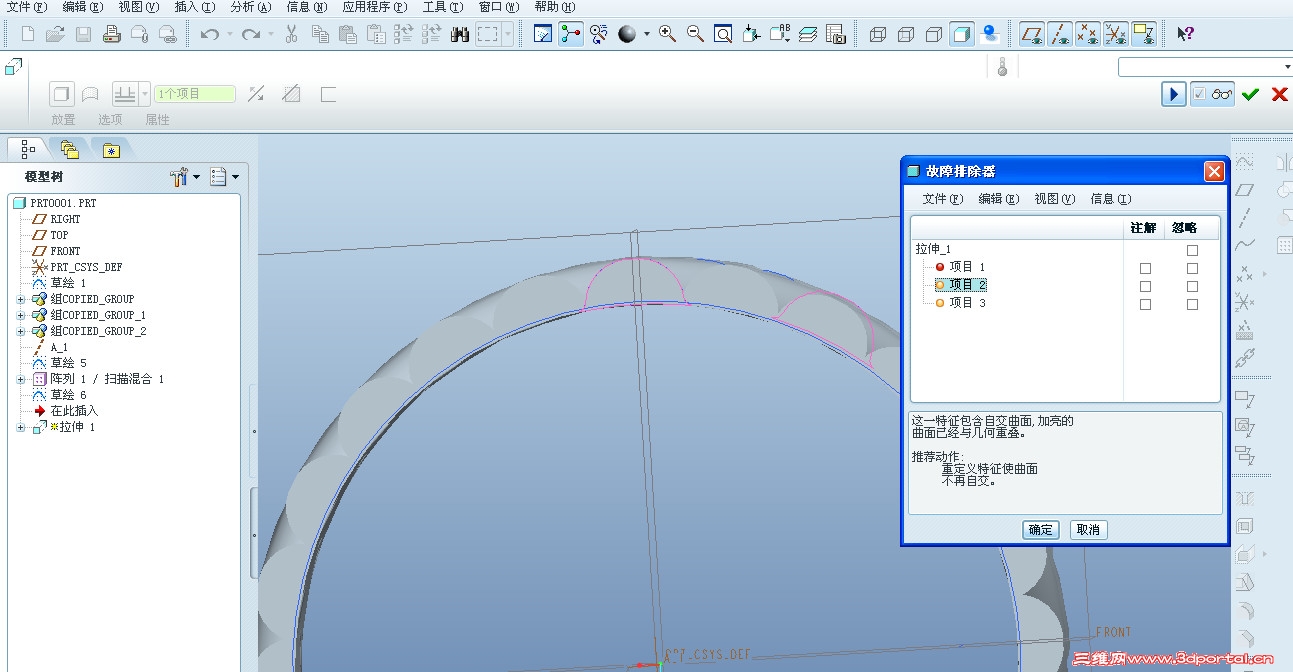Open the empty dropdown at top right

(x=1286, y=67)
